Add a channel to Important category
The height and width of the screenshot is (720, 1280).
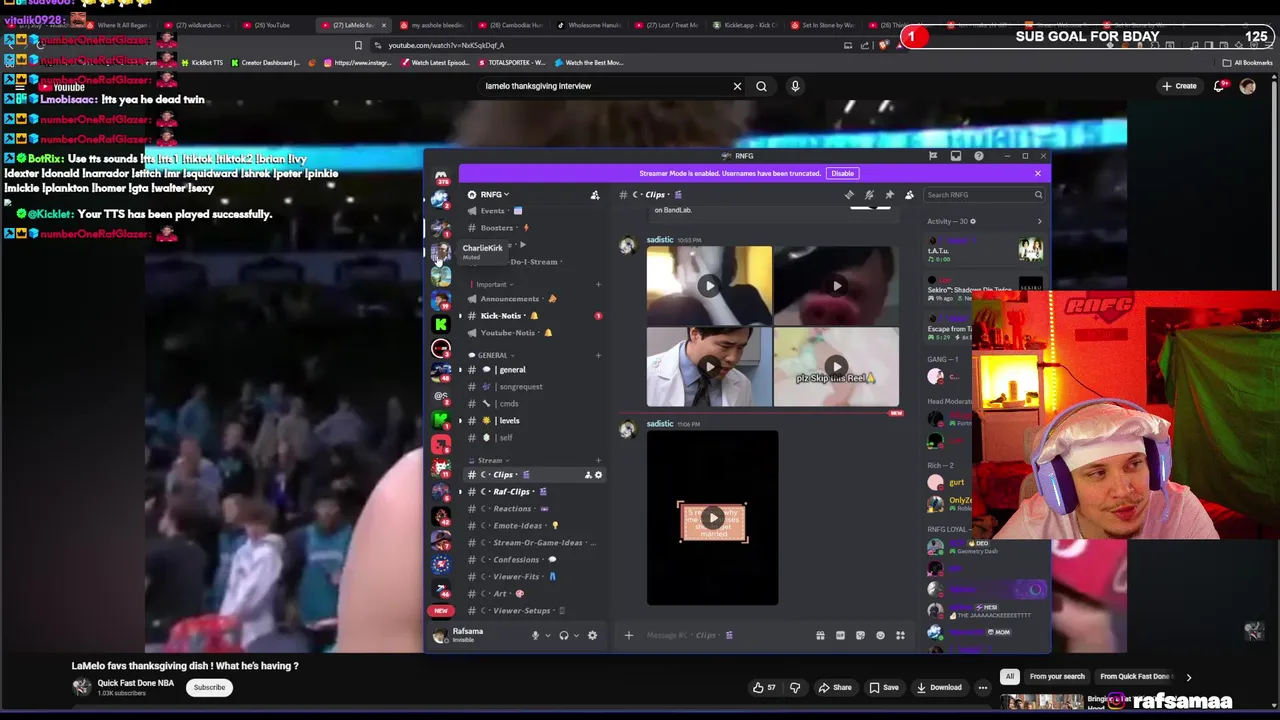tap(598, 284)
